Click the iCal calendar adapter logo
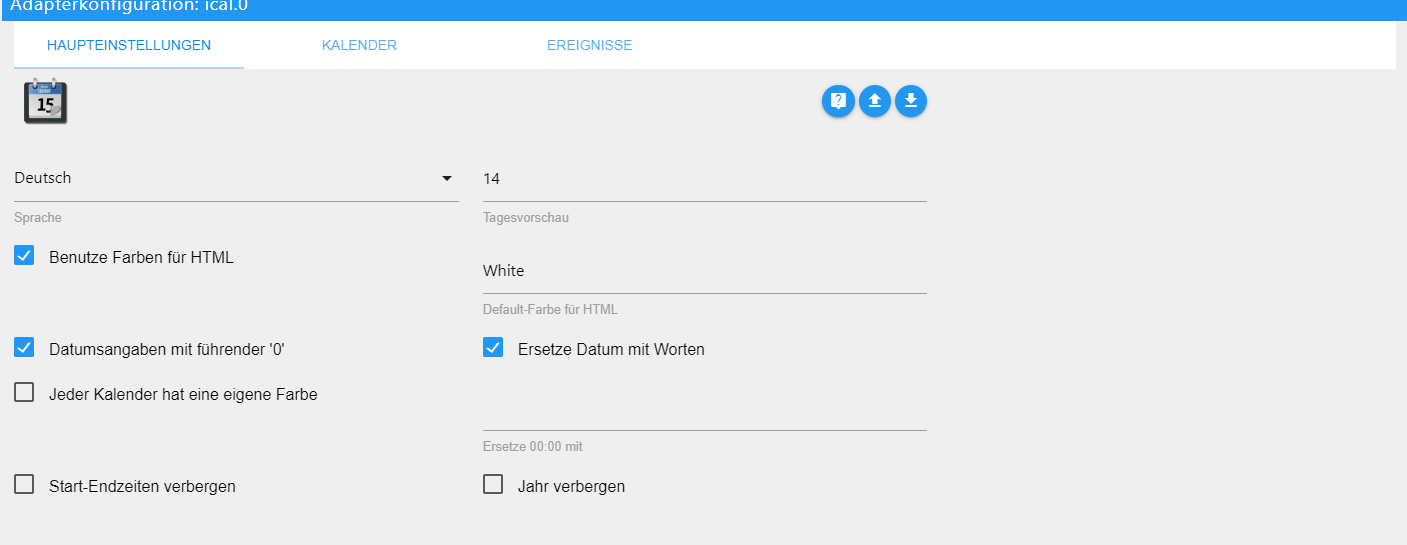This screenshot has width=1407, height=545. [45, 101]
